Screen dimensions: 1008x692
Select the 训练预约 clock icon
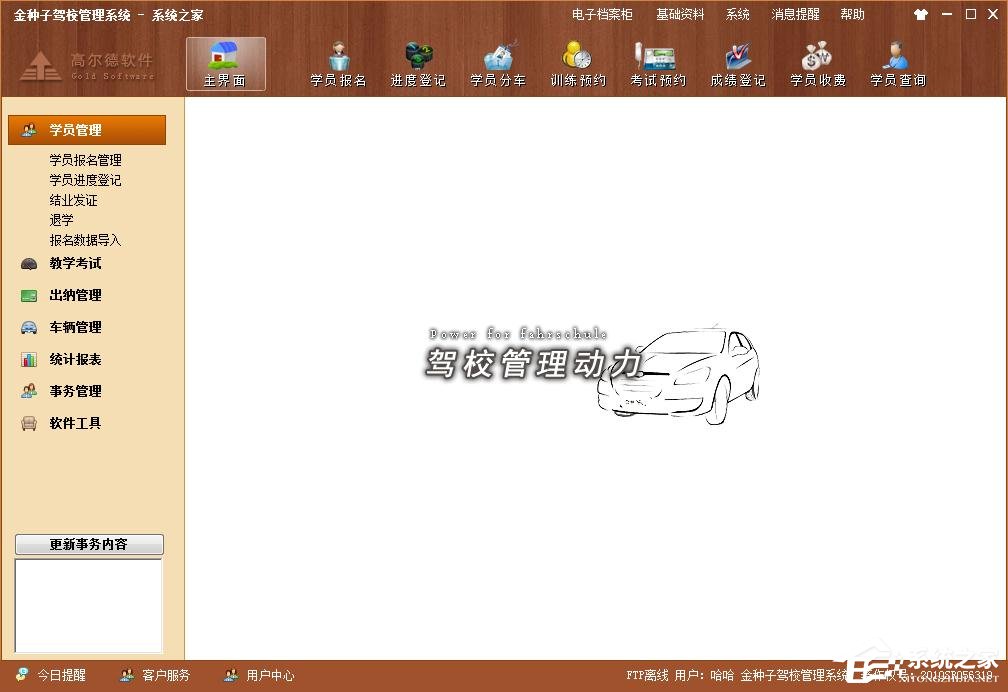tap(578, 64)
